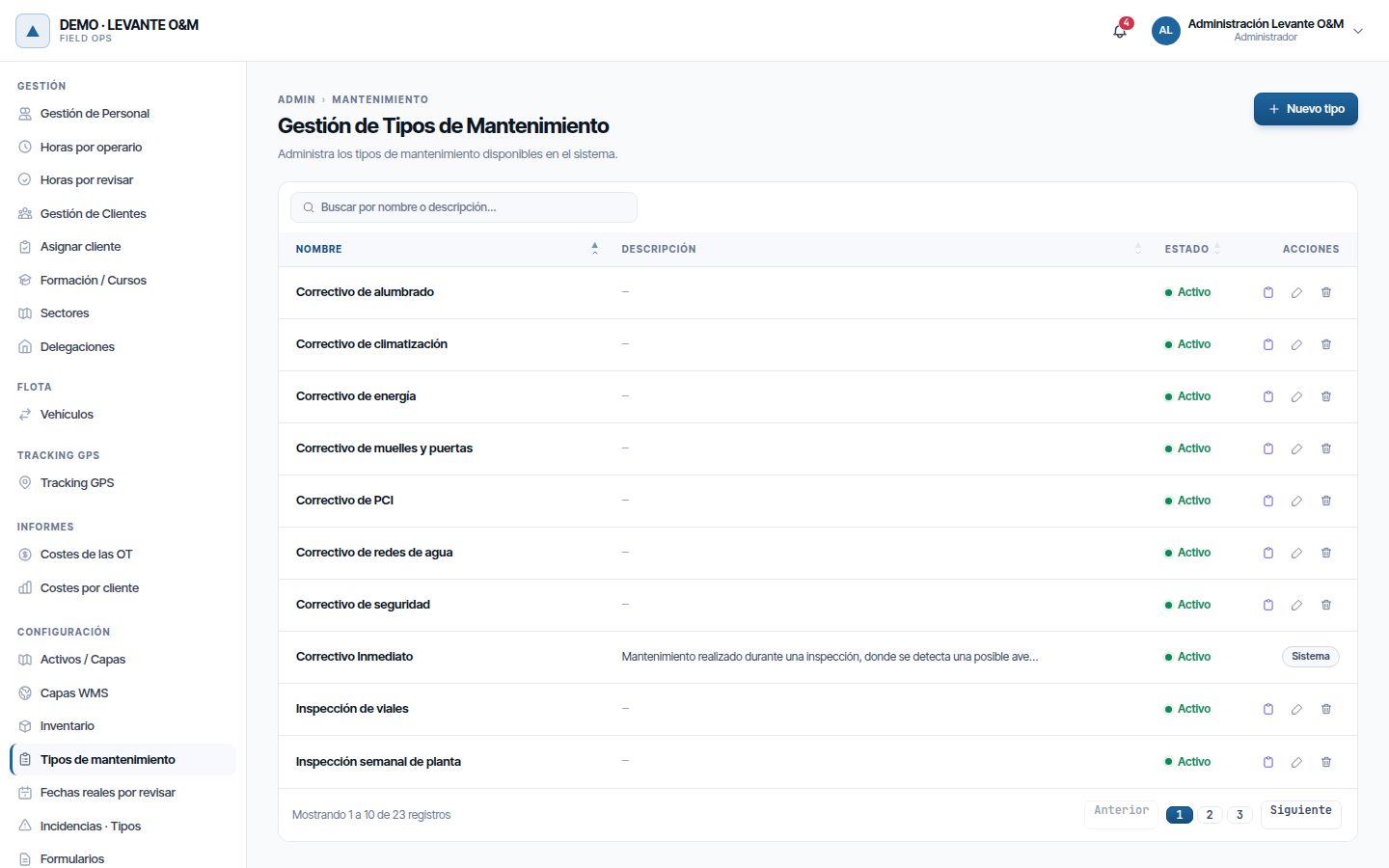Screen dimensions: 1389x868
Task: Click the Sistema badge on Correctivo inmediato
Action: click(x=1311, y=657)
